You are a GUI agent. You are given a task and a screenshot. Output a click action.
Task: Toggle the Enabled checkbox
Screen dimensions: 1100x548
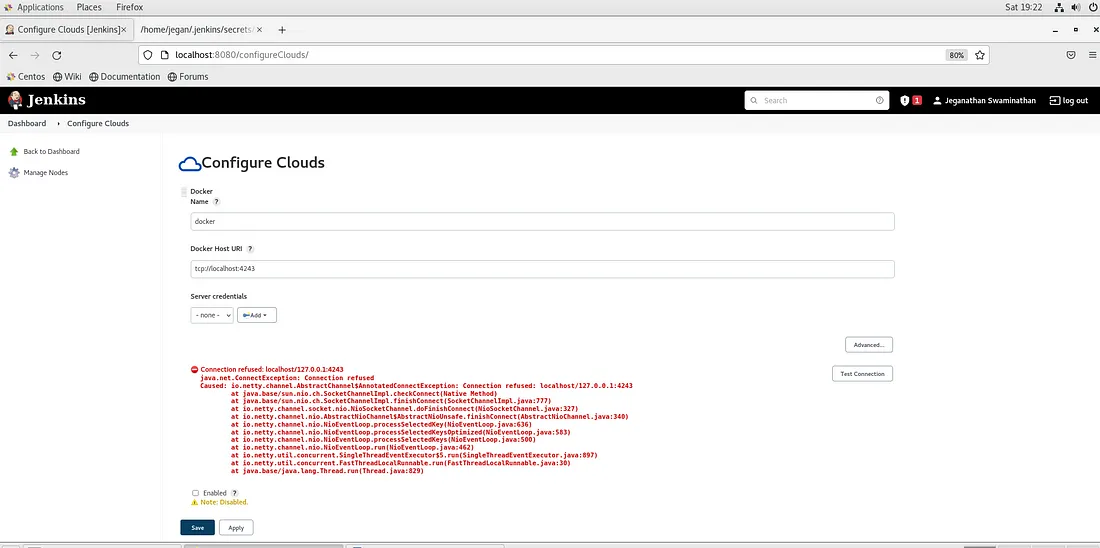tap(196, 493)
